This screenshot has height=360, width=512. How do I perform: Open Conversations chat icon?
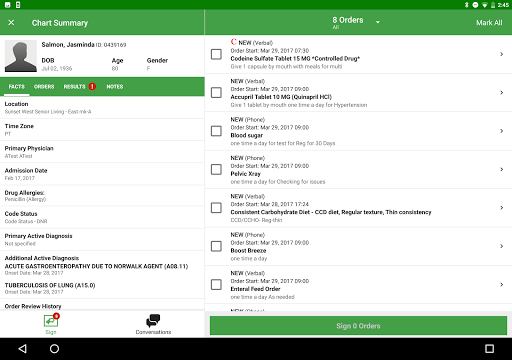click(x=153, y=324)
